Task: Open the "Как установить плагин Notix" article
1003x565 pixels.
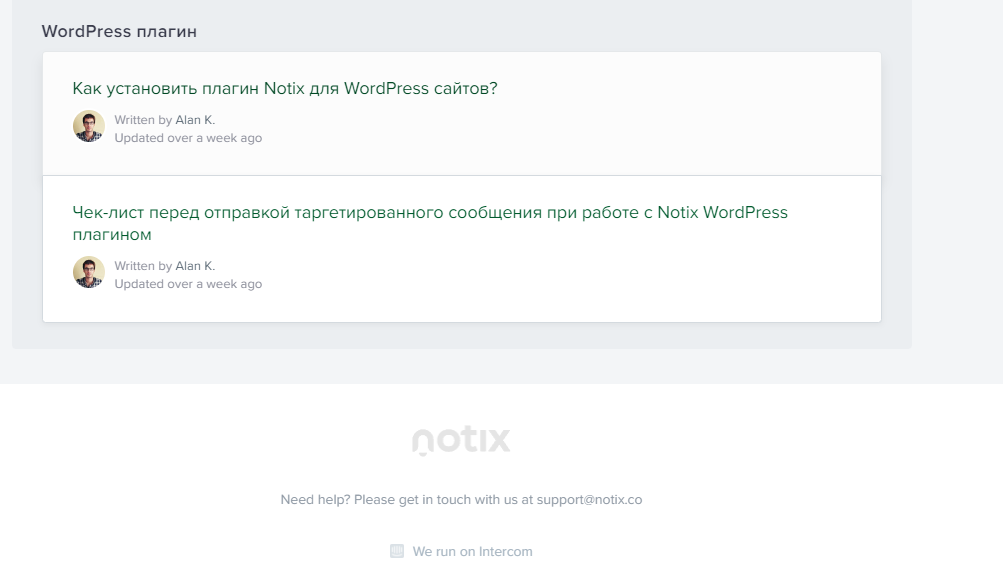Action: pyautogui.click(x=285, y=88)
